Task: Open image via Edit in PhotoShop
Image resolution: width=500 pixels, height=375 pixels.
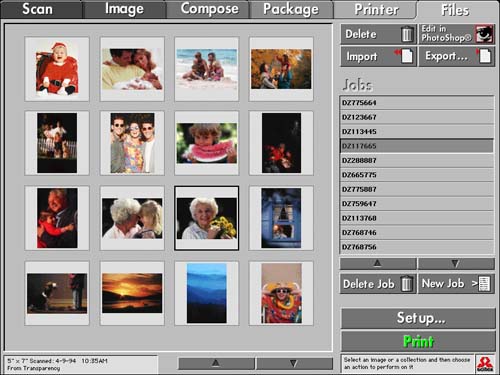Action: coord(457,34)
